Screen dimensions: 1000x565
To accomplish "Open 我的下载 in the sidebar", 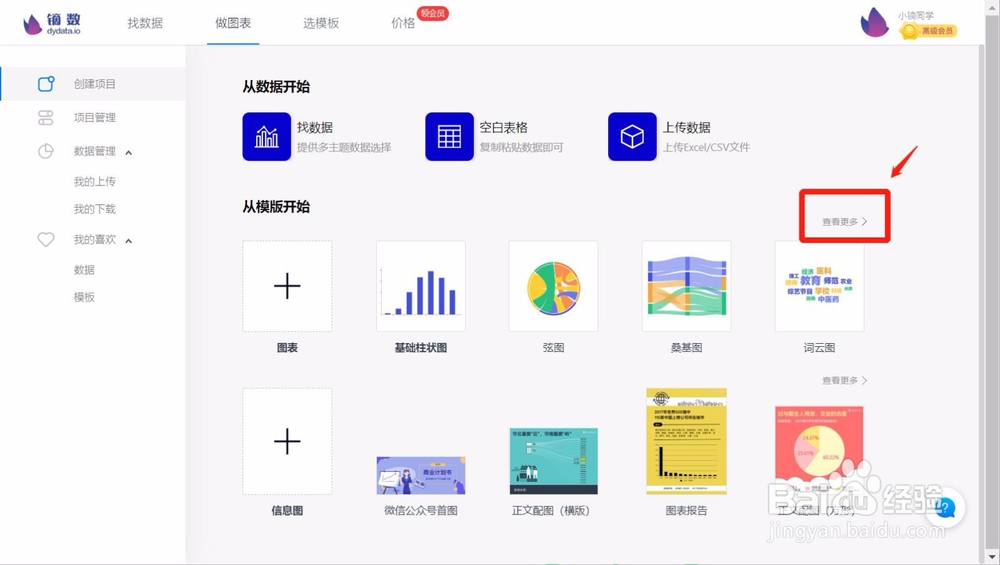I will click(x=94, y=209).
